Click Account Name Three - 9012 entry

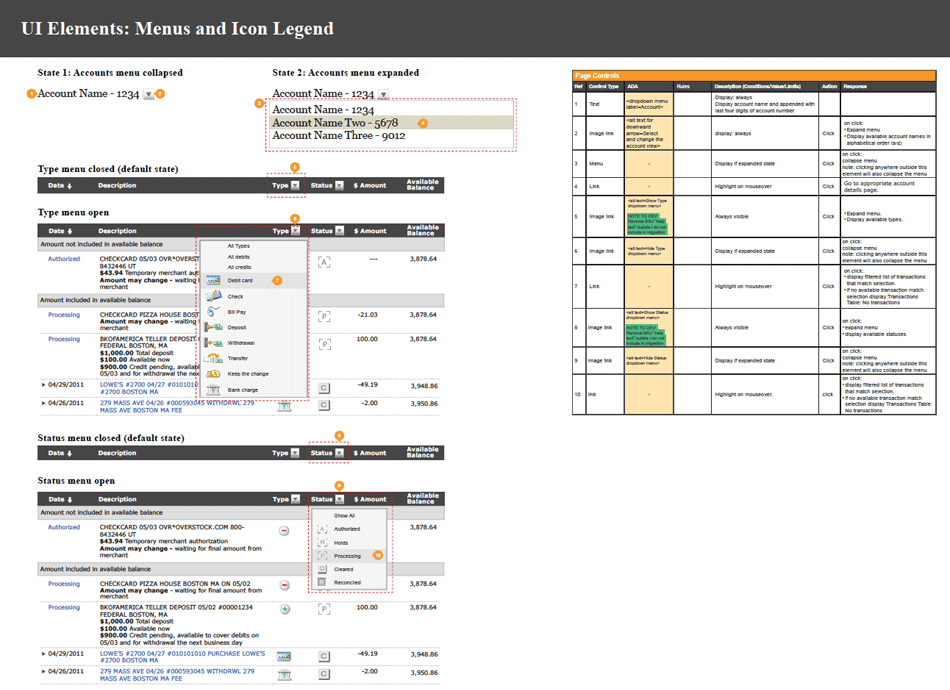pos(338,136)
